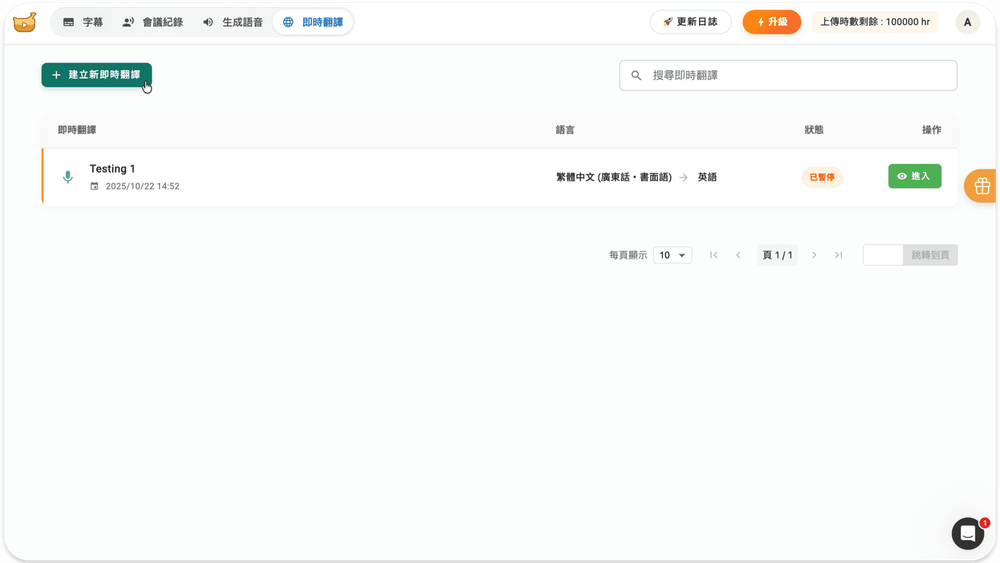The image size is (1000, 563).
Task: Click the green 進入 button
Action: click(914, 176)
